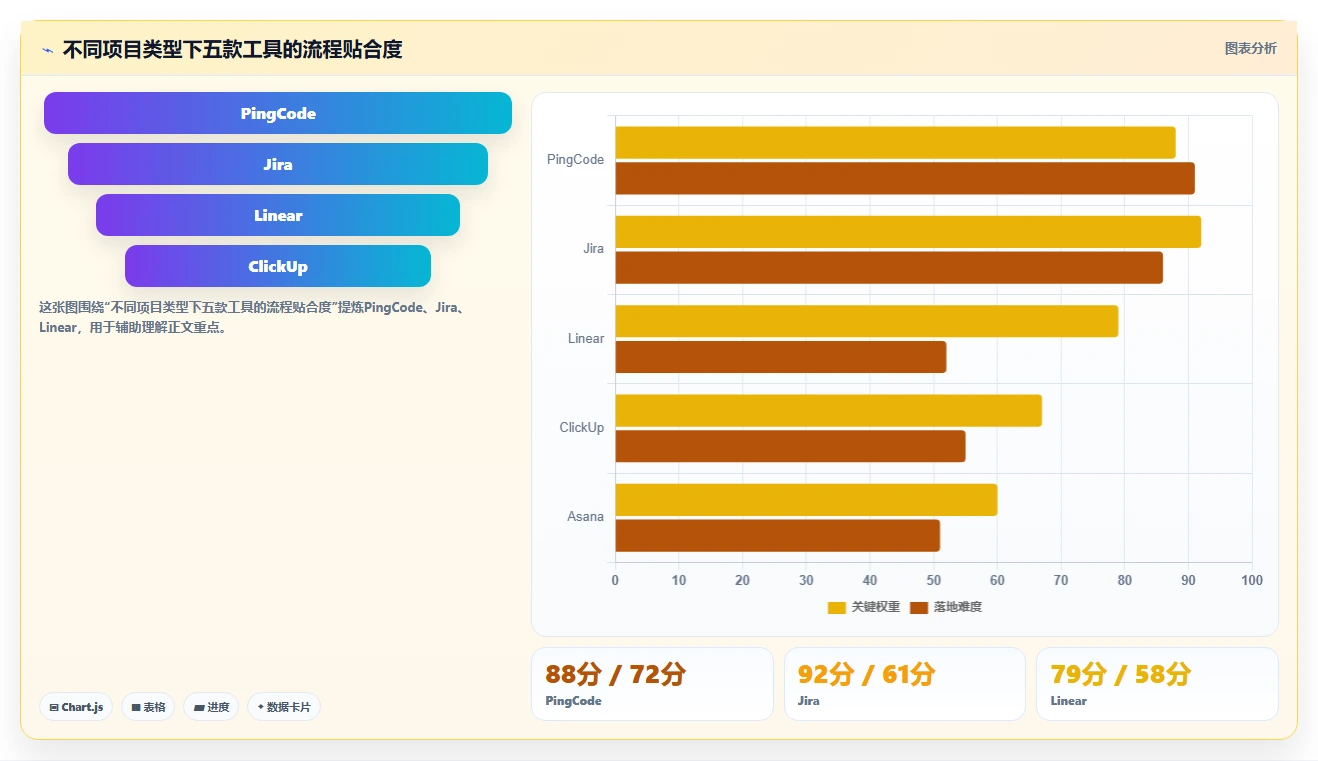Viewport: 1318px width, 761px height.
Task: Click PingCode's brown 落地难度 bar
Action: [905, 178]
